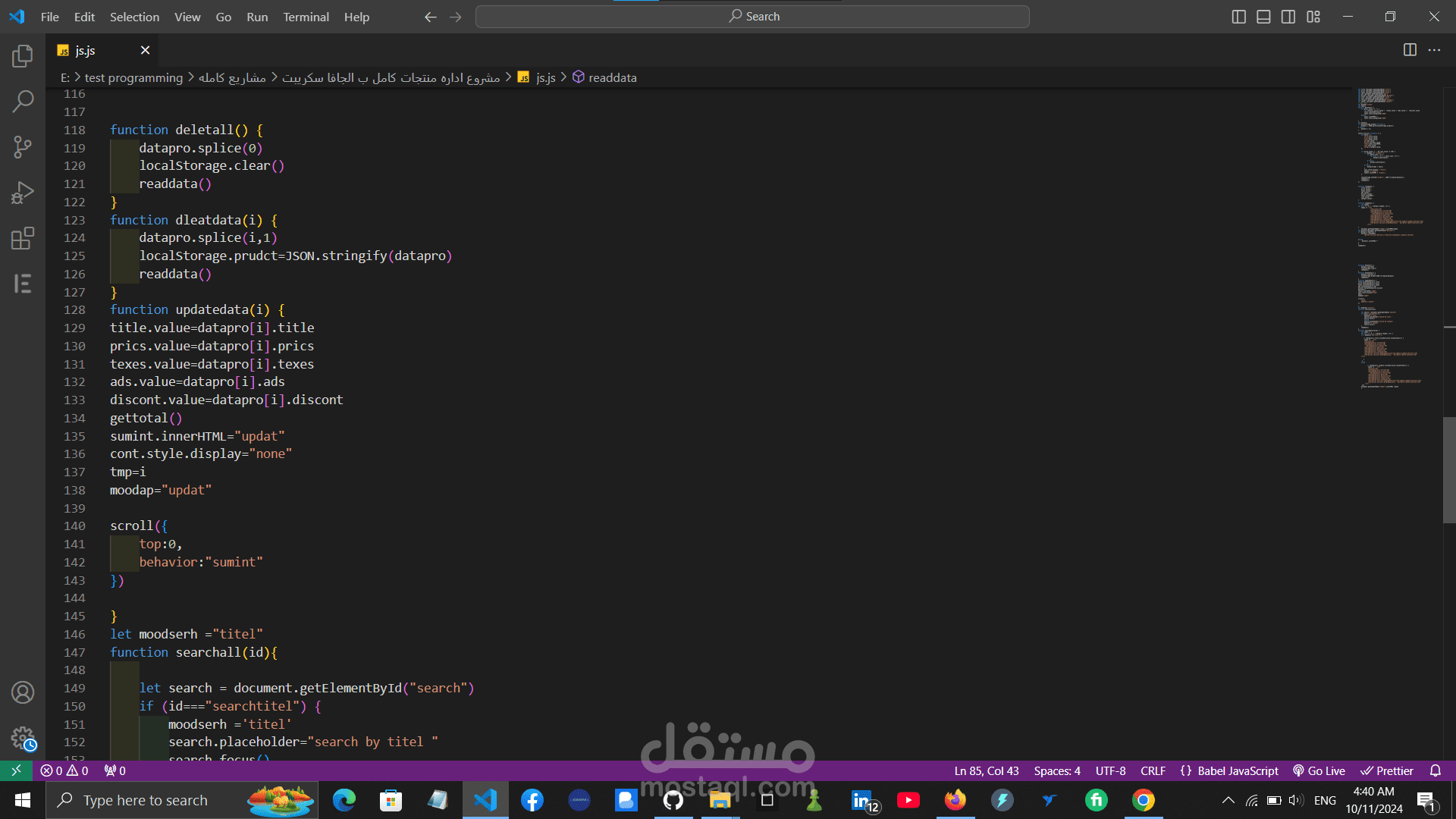Screen dimensions: 1456x819
Task: Toggle the Secondary Side Bar layout button
Action: [1288, 17]
